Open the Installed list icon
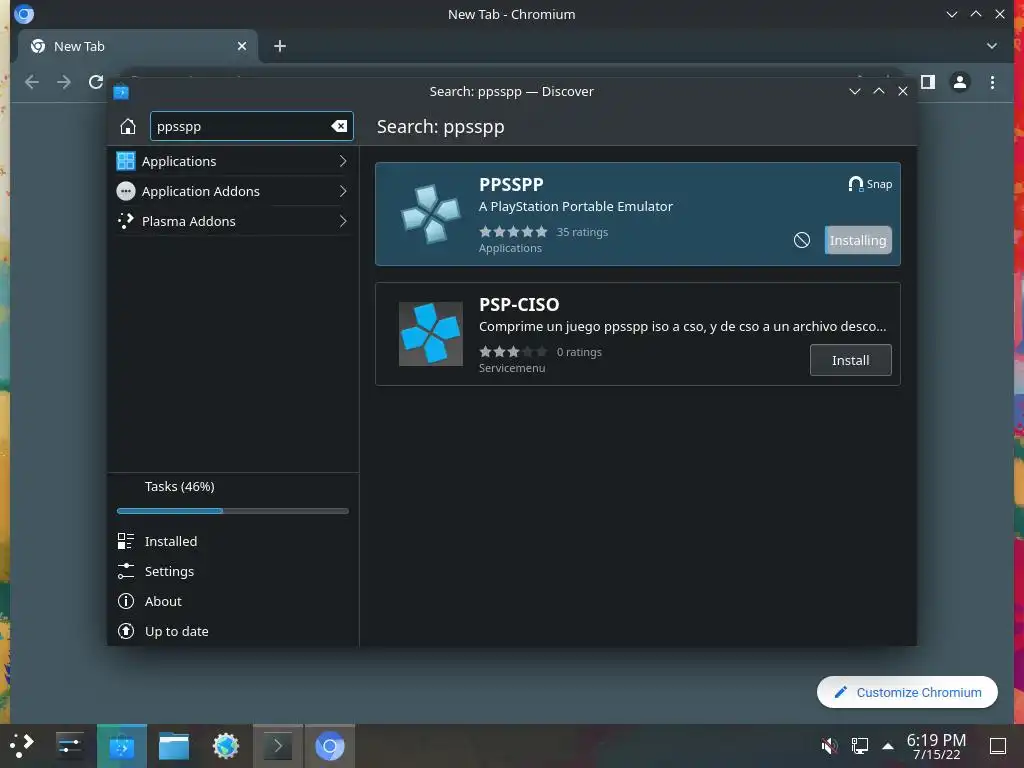Image resolution: width=1024 pixels, height=768 pixels. click(x=125, y=541)
